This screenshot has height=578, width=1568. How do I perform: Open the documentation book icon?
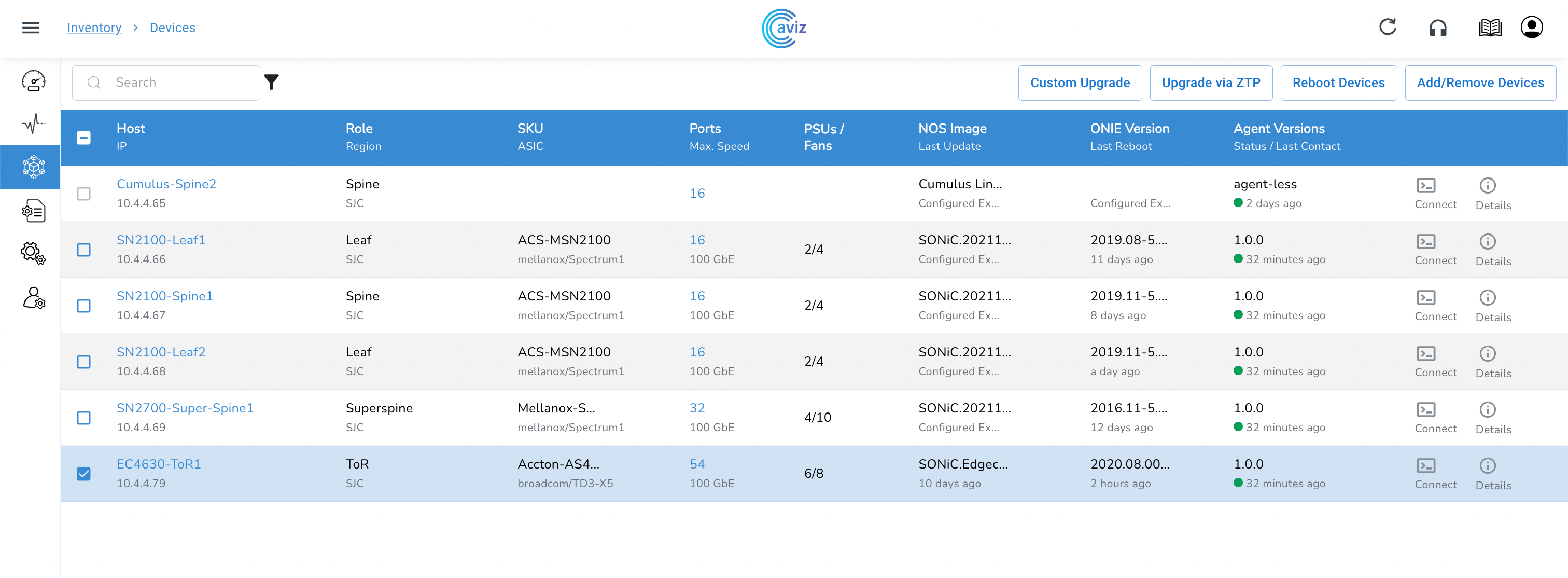[x=1490, y=28]
